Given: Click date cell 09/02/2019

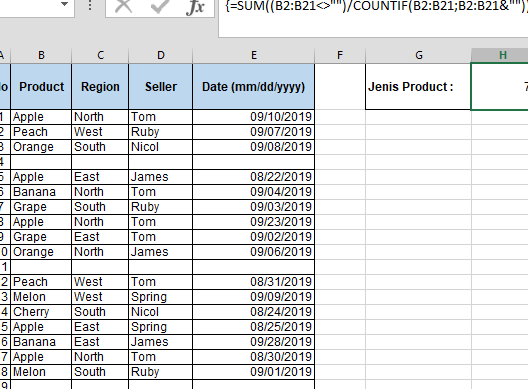Looking at the screenshot, I should (x=254, y=237).
